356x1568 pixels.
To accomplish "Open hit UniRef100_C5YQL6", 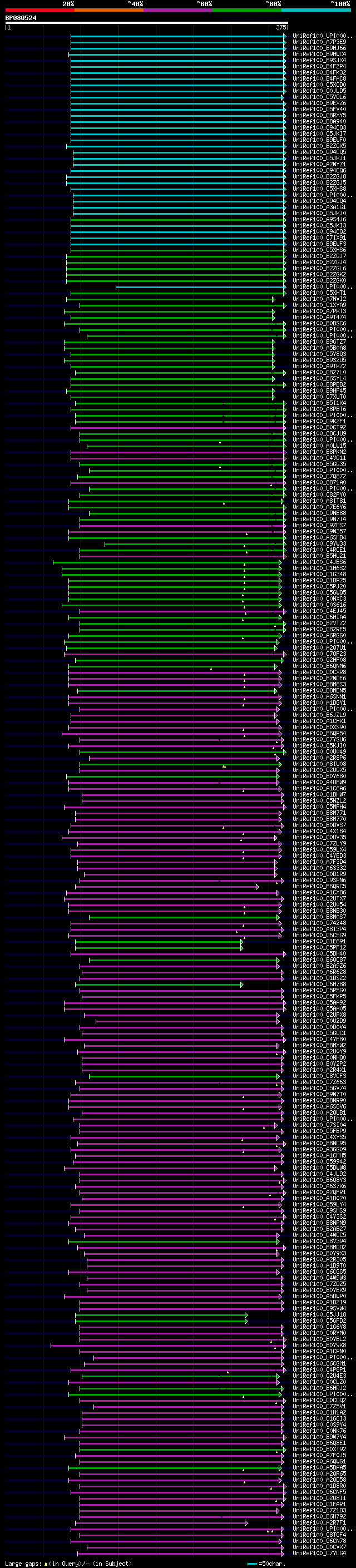I will click(319, 97).
